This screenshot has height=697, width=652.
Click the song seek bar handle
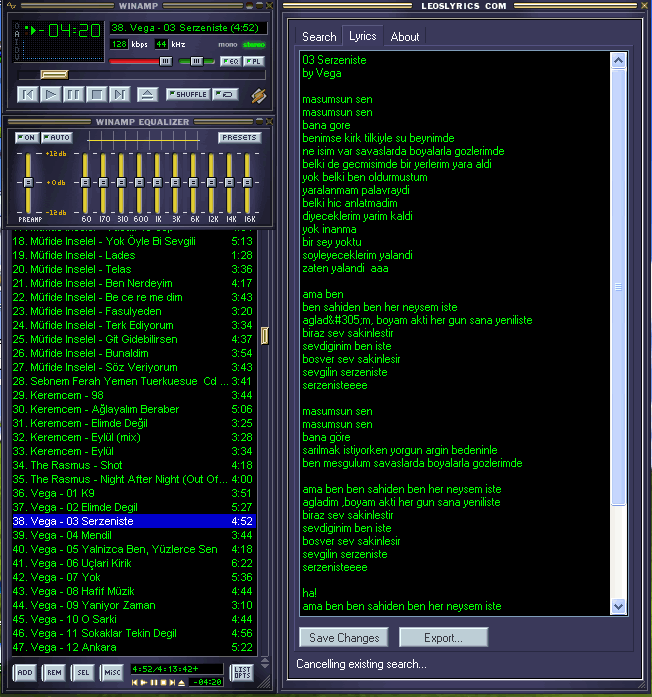(54, 75)
